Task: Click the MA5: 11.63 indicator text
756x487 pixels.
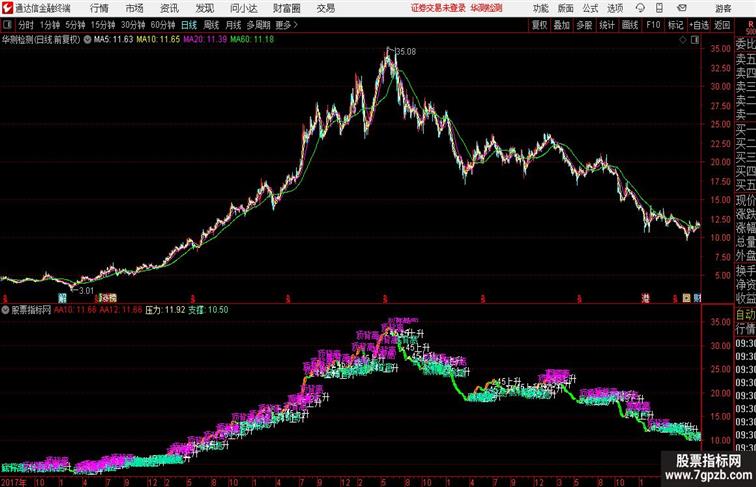Action: pyautogui.click(x=113, y=40)
